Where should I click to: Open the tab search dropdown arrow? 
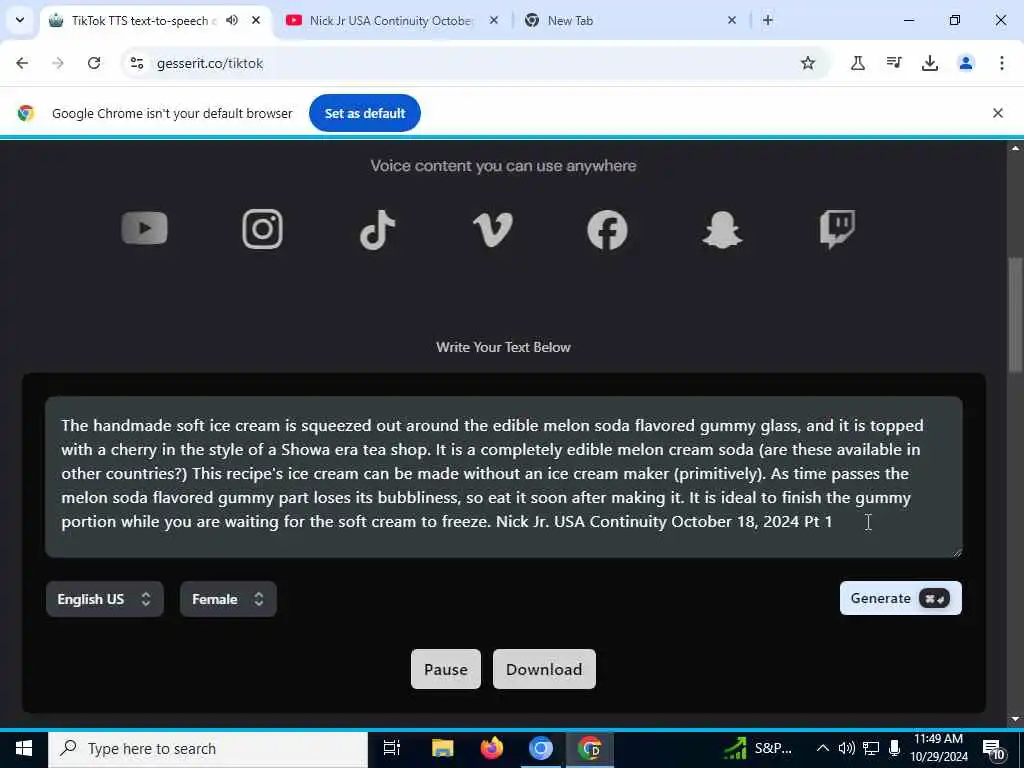click(20, 20)
